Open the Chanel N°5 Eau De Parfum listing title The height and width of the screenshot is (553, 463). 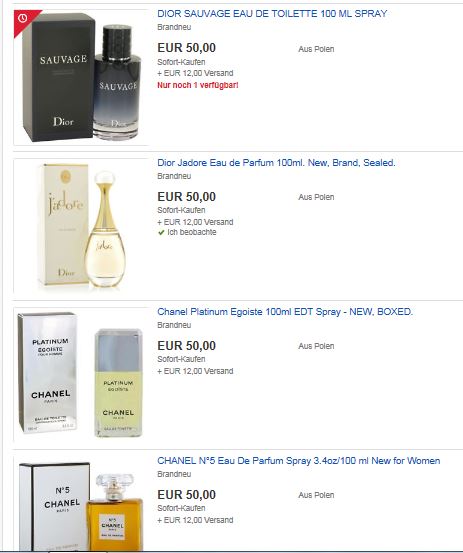[299, 461]
